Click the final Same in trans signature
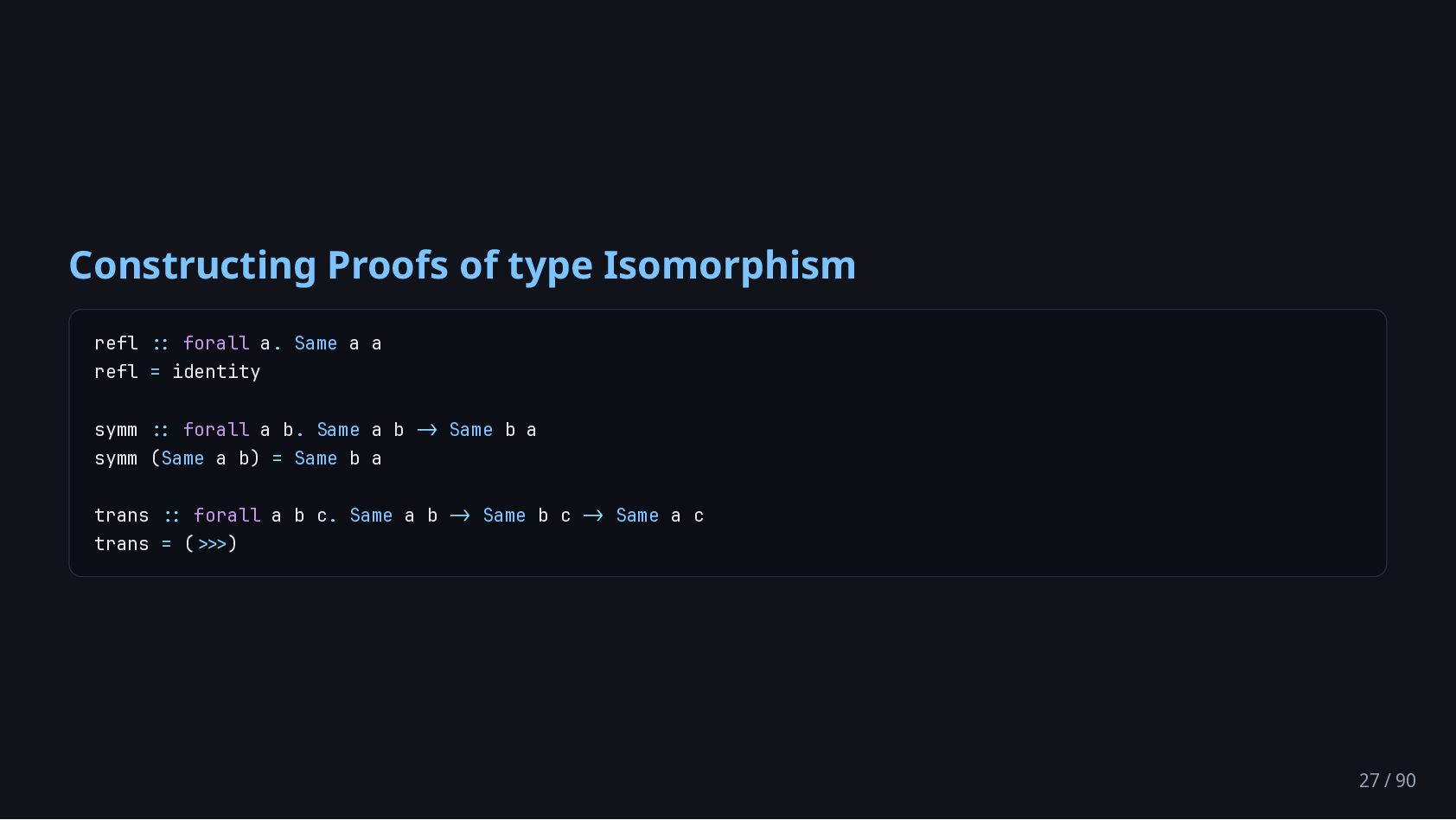Image resolution: width=1456 pixels, height=820 pixels. 637,516
